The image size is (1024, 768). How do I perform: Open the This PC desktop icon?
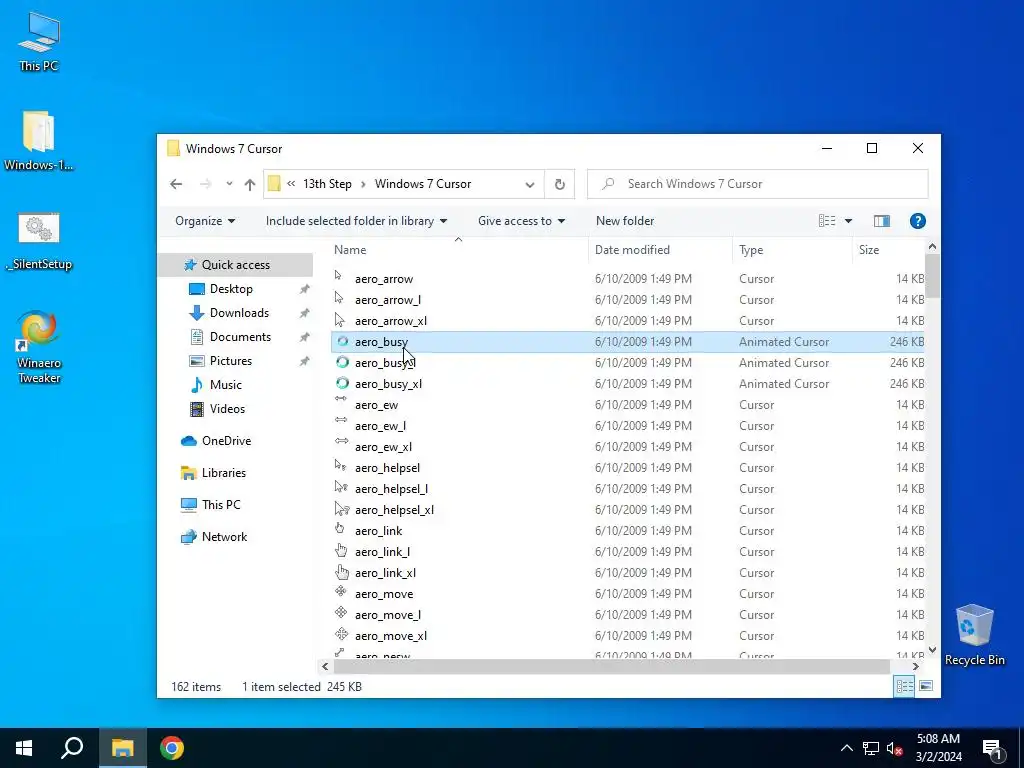pos(39,40)
